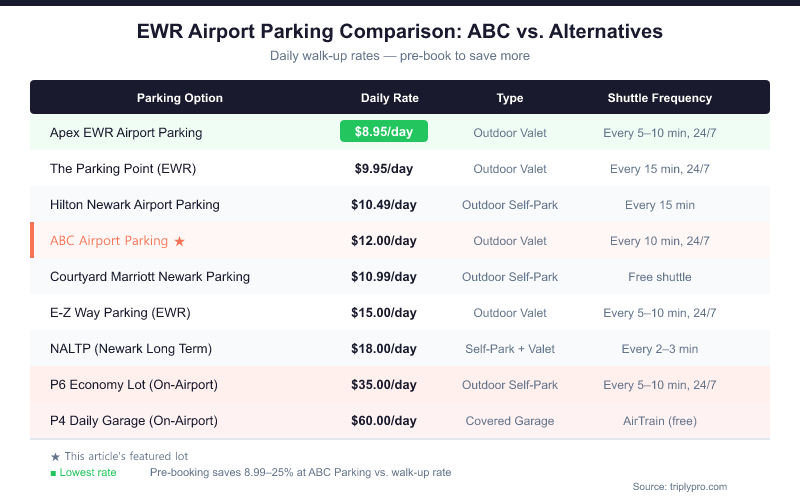Select the Daily Rate column header
The height and width of the screenshot is (500, 800).
(390, 98)
